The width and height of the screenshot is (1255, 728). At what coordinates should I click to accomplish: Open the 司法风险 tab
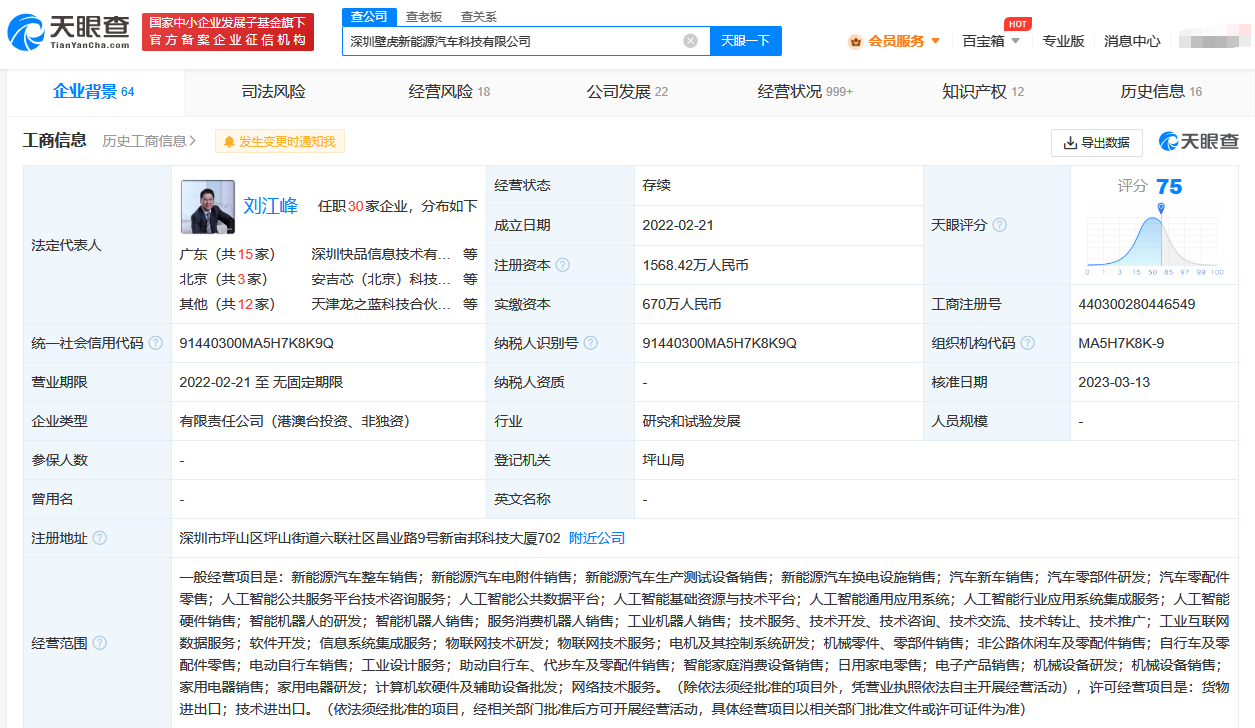273,92
